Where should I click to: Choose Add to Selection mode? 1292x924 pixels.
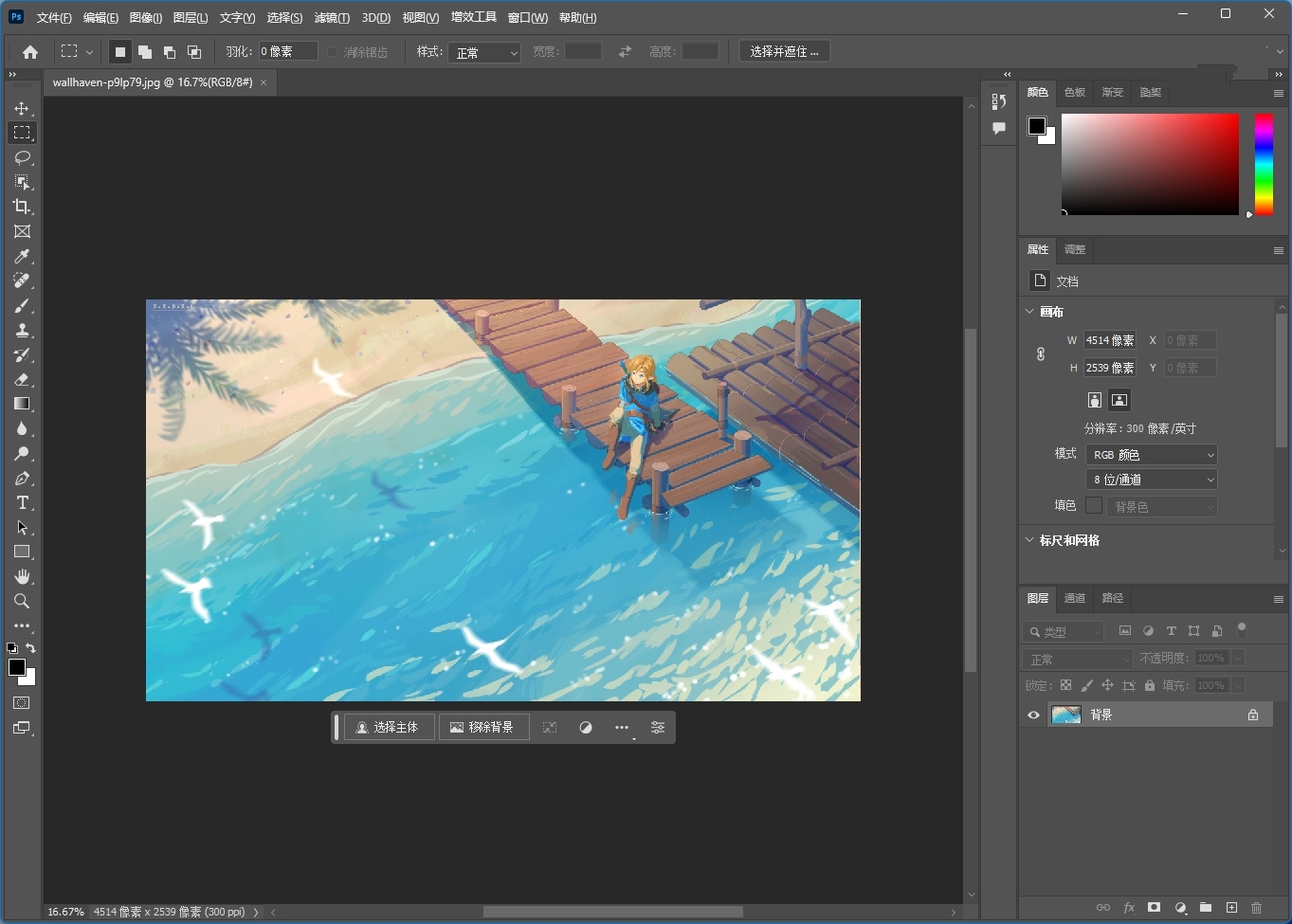(x=145, y=52)
